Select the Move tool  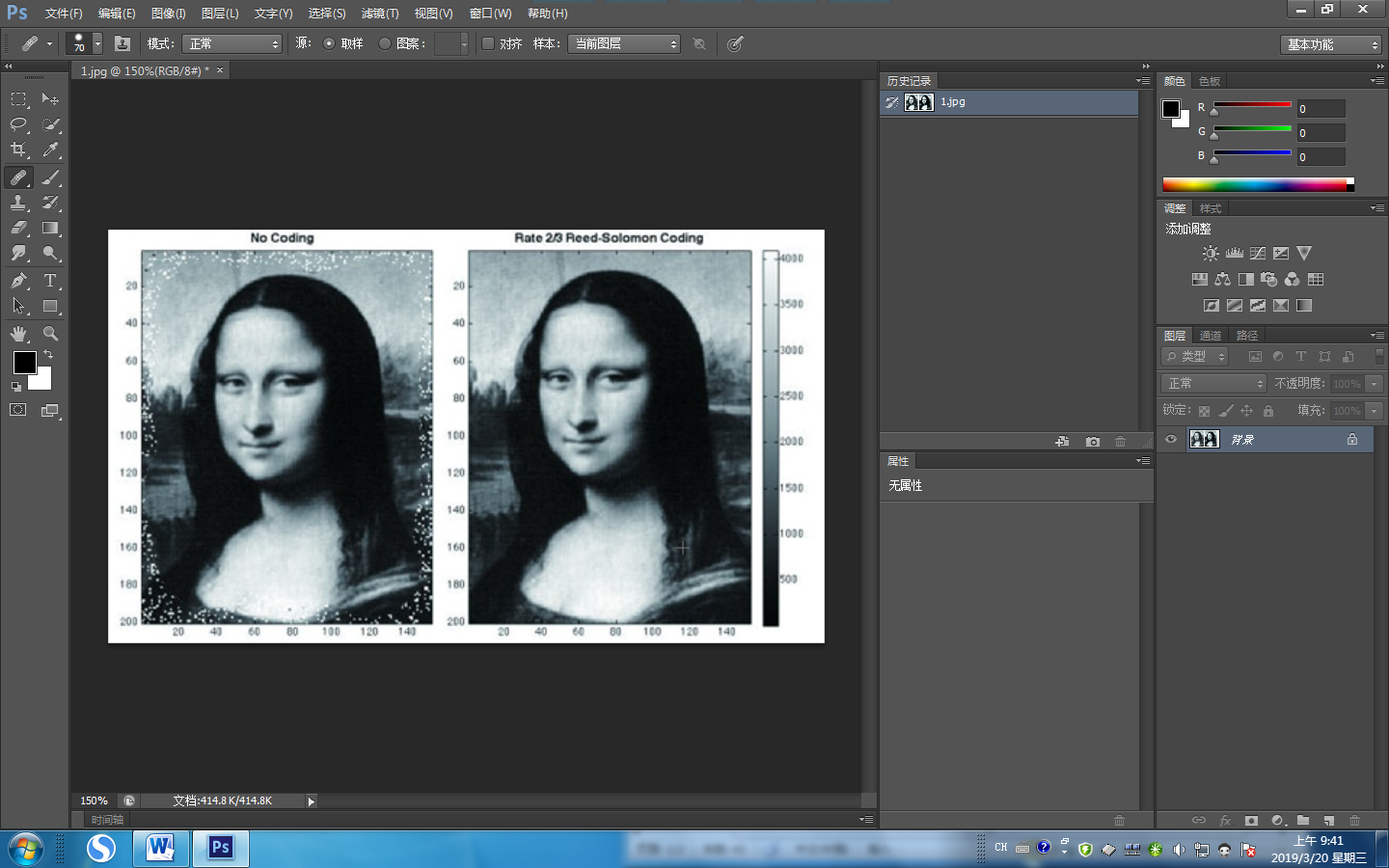tap(50, 98)
